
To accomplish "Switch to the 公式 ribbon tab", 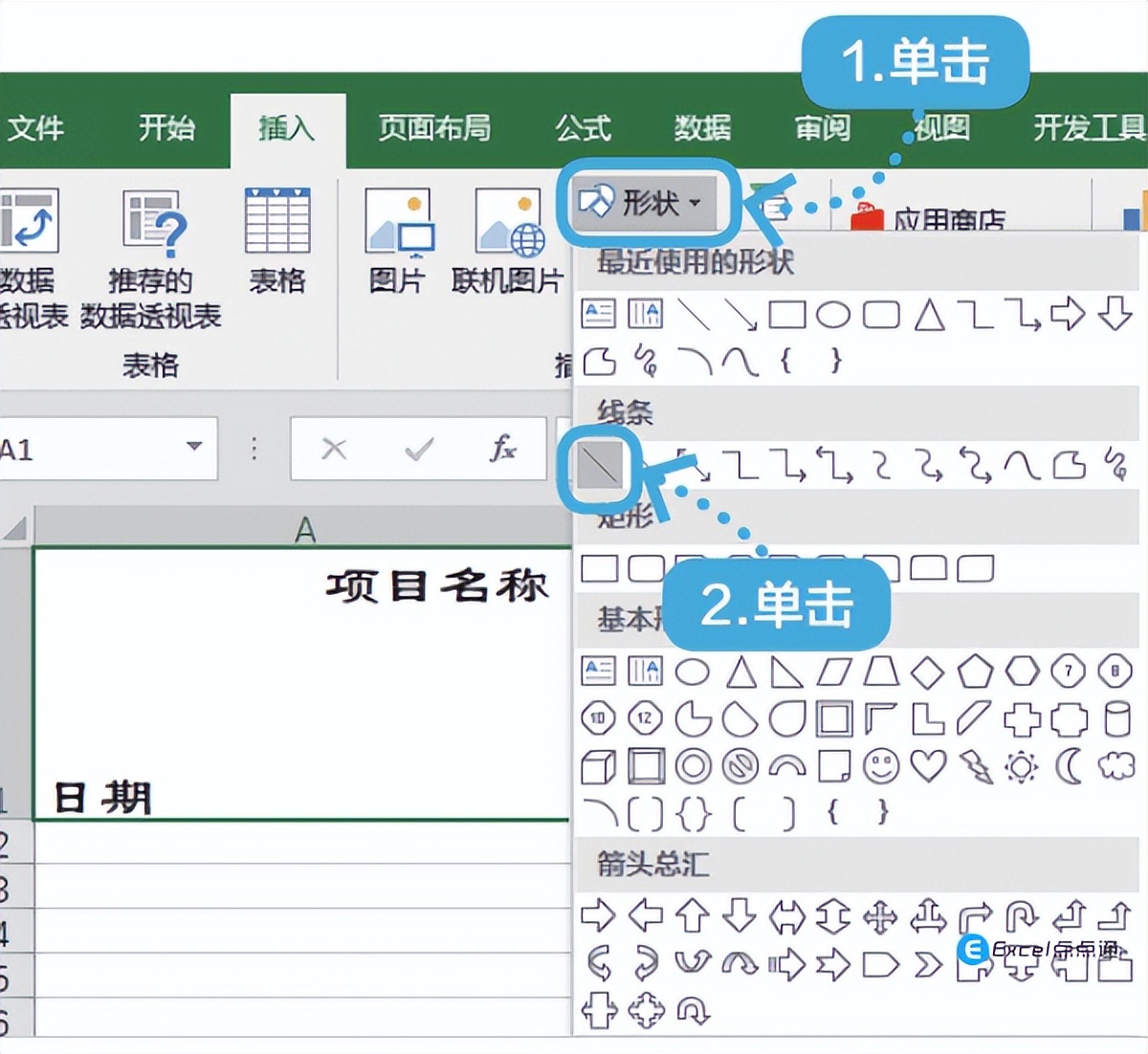I will click(585, 128).
